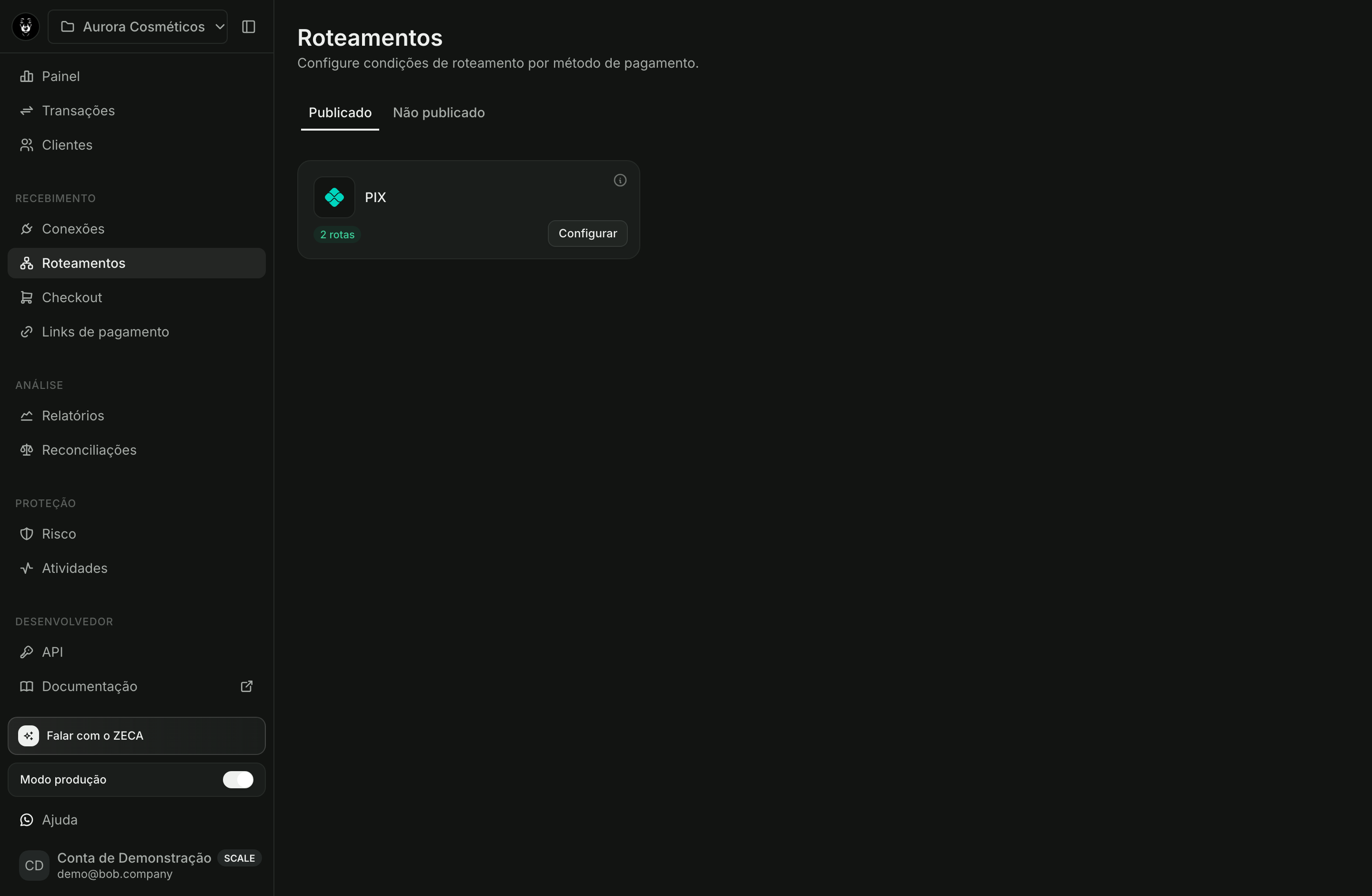The width and height of the screenshot is (1372, 896).
Task: Toggle the Modo produção switch
Action: coord(238,780)
